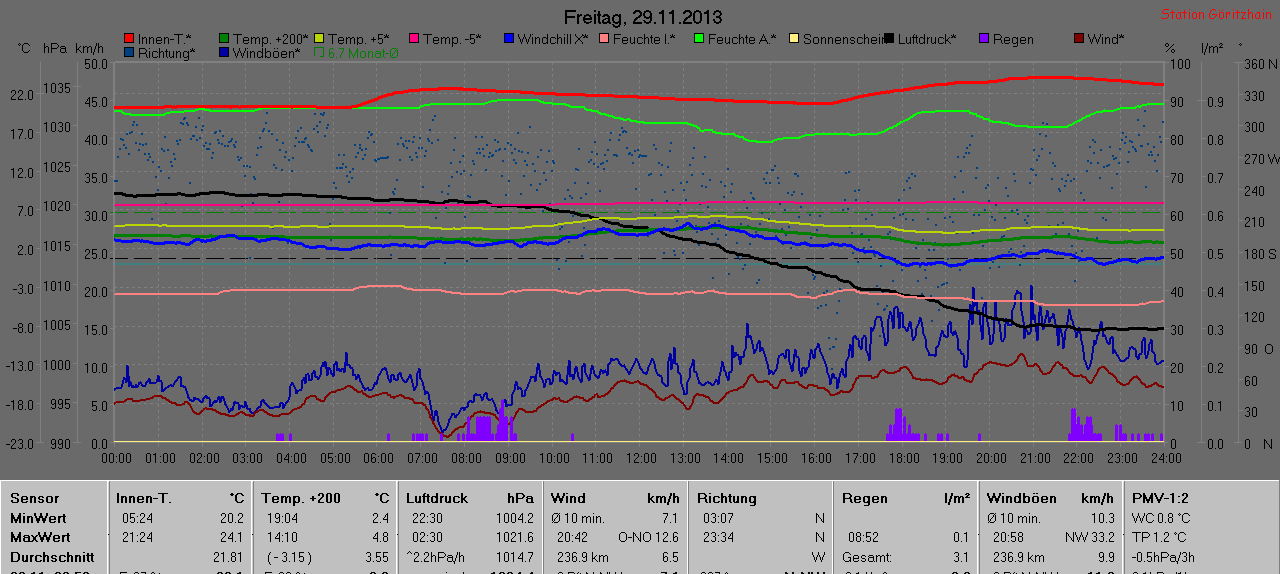Image resolution: width=1280 pixels, height=574 pixels.
Task: Click the Innen-T. column header in table
Action: [142, 498]
